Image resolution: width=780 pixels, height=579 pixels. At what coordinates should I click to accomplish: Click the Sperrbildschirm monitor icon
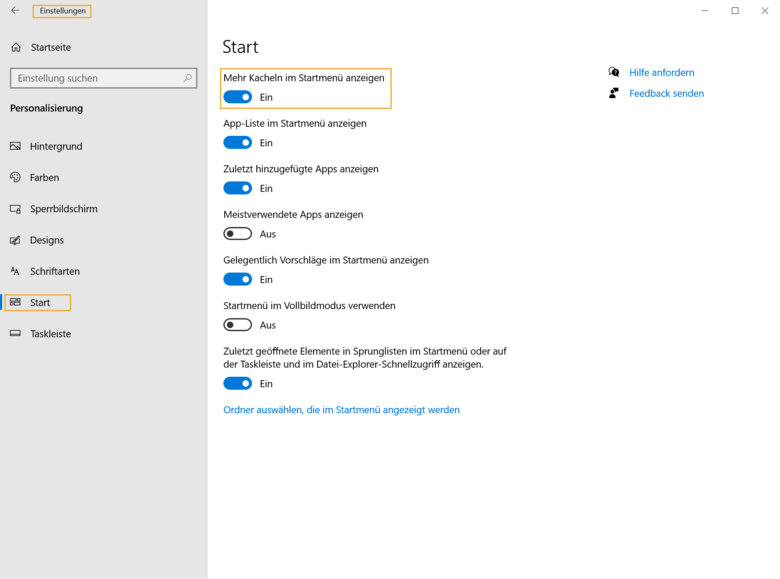point(15,209)
